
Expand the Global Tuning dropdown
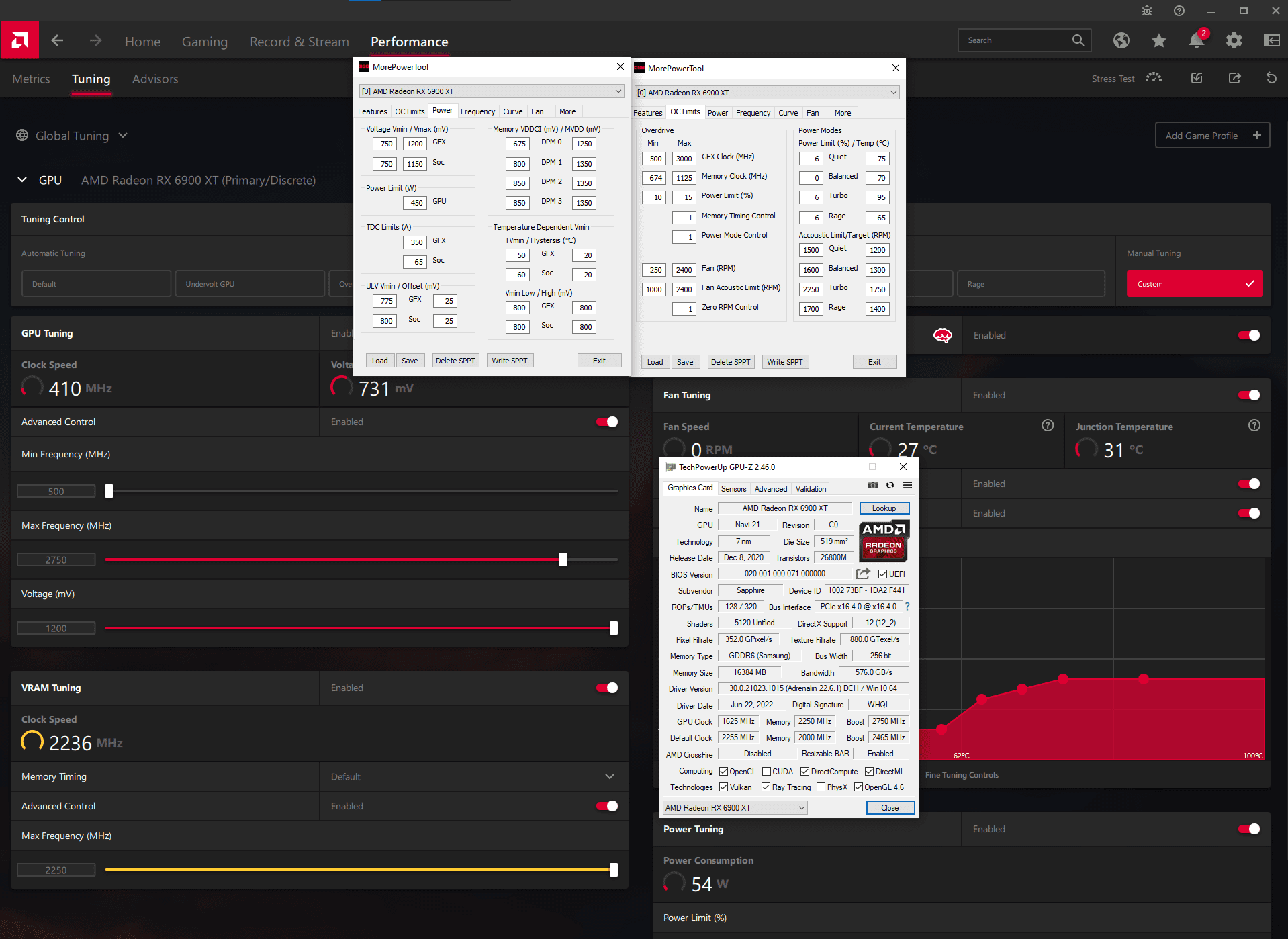point(123,135)
